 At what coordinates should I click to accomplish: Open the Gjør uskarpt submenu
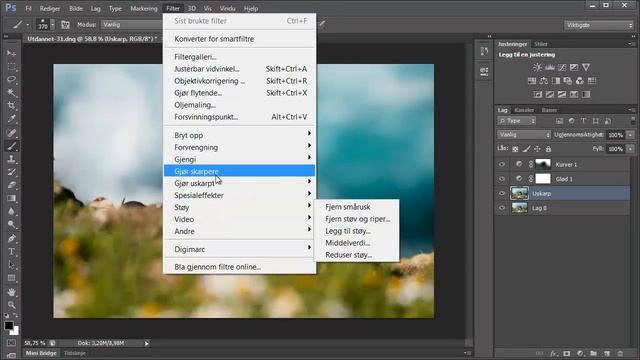[239, 183]
